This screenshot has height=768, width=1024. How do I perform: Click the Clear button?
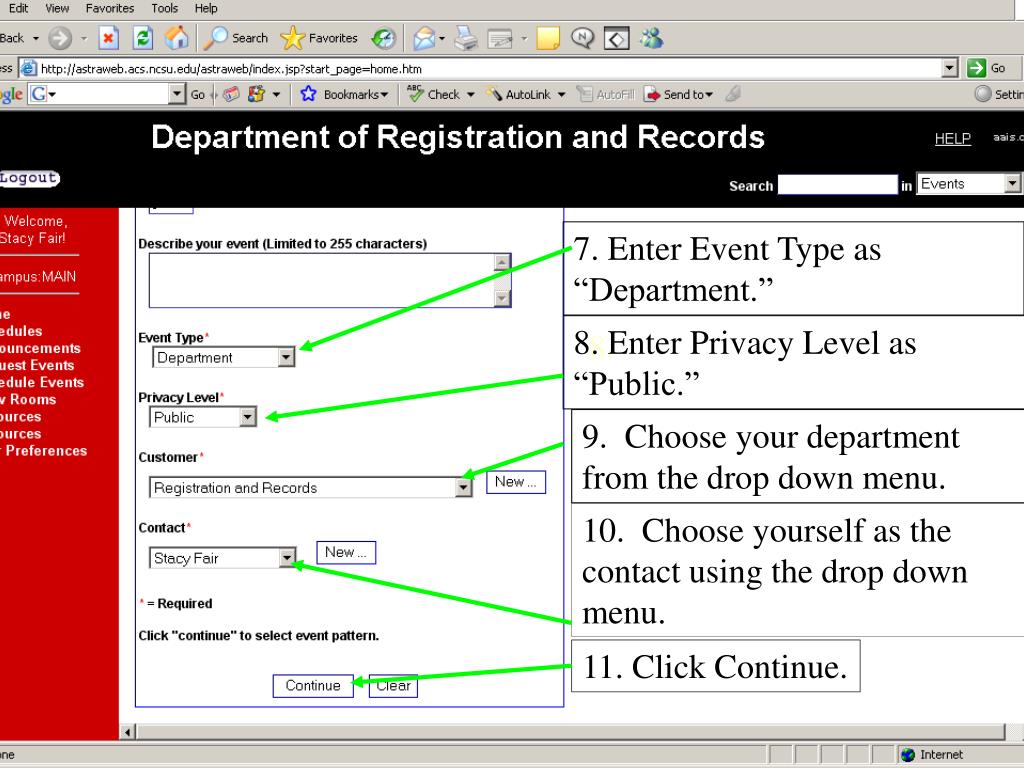point(393,686)
